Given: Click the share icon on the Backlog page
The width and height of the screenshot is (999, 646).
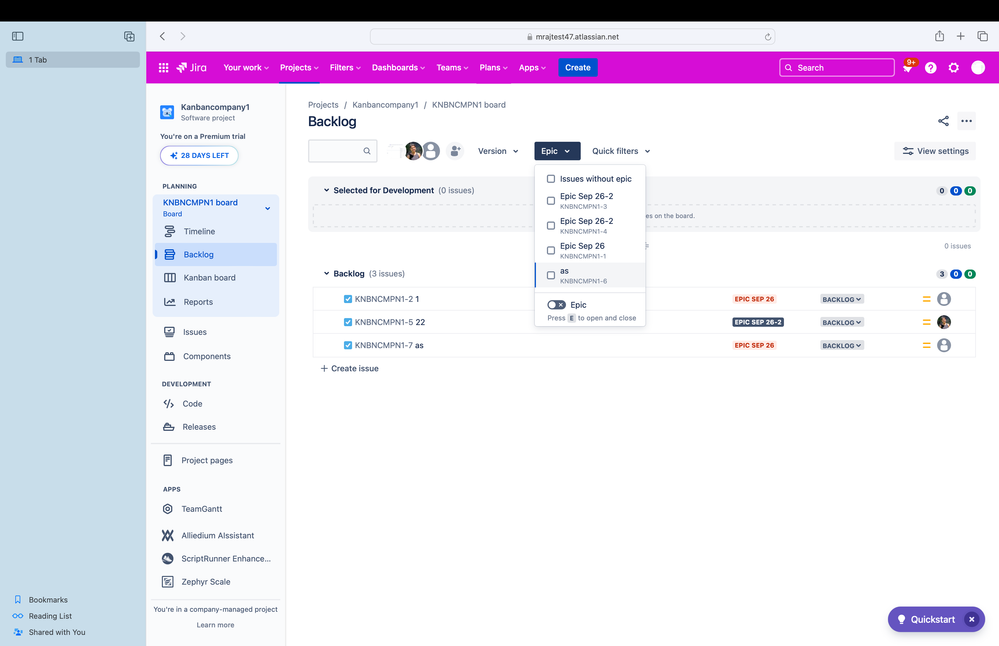Looking at the screenshot, I should coord(944,121).
